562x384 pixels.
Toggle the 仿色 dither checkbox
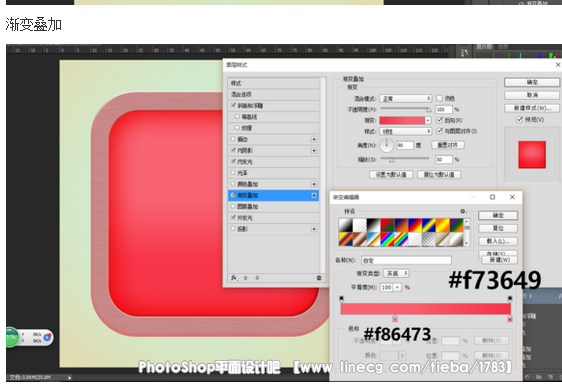click(x=439, y=98)
